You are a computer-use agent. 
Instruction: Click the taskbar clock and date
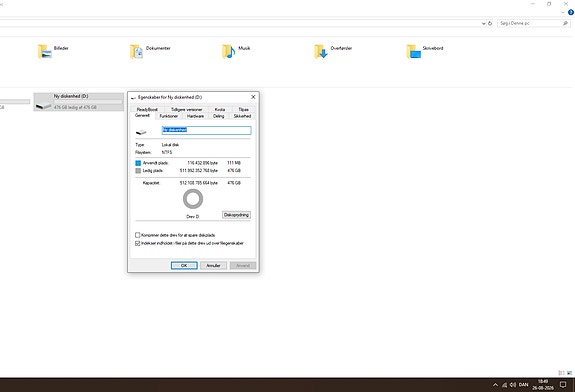[x=543, y=385]
